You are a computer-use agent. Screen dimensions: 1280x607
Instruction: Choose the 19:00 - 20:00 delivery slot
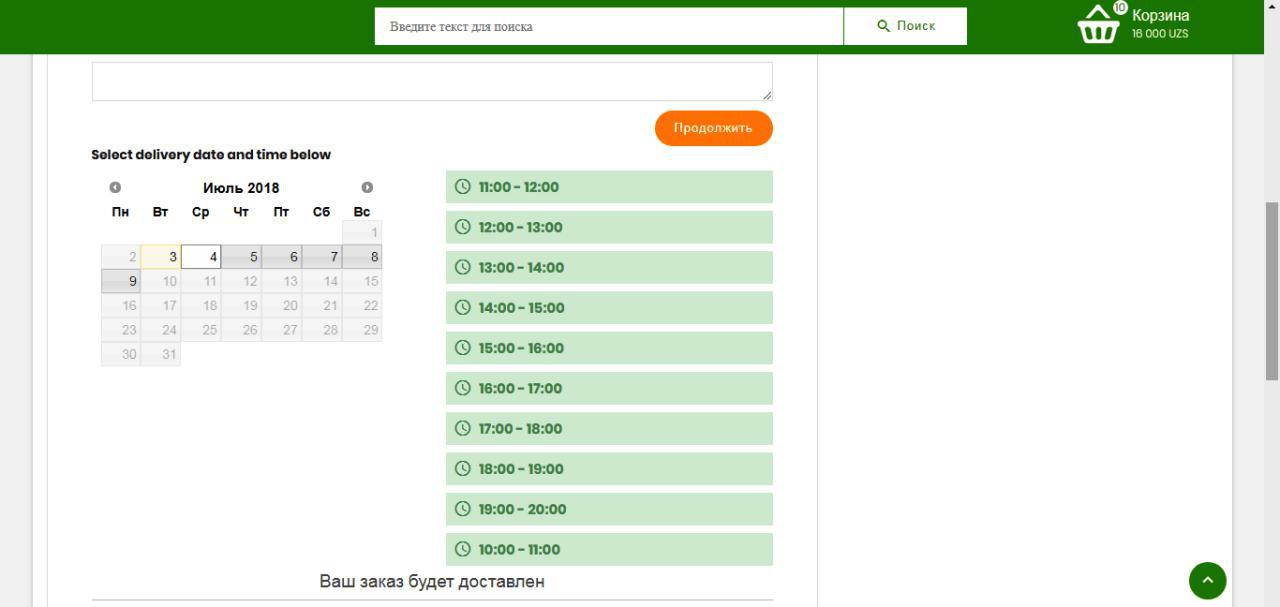(x=609, y=509)
